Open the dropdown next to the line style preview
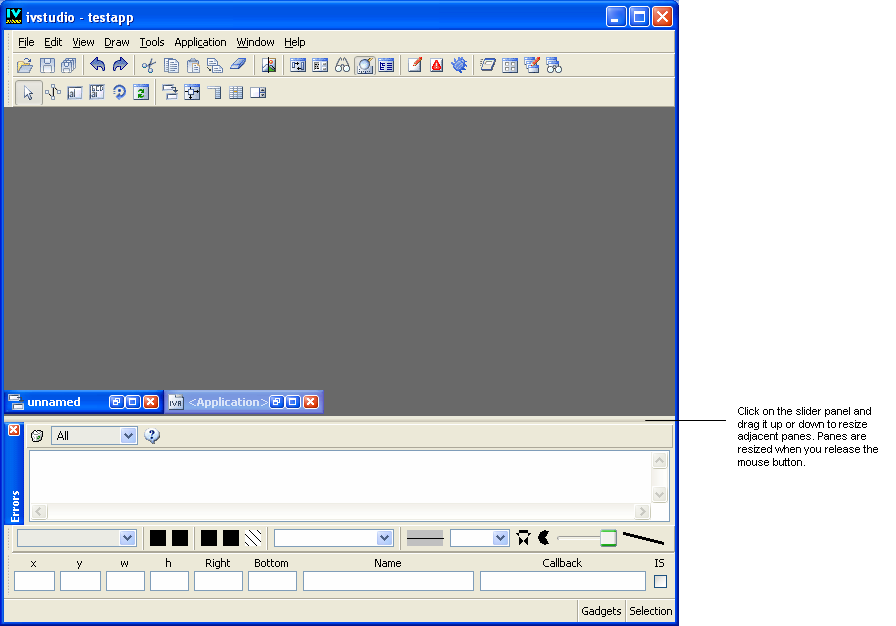 click(500, 538)
